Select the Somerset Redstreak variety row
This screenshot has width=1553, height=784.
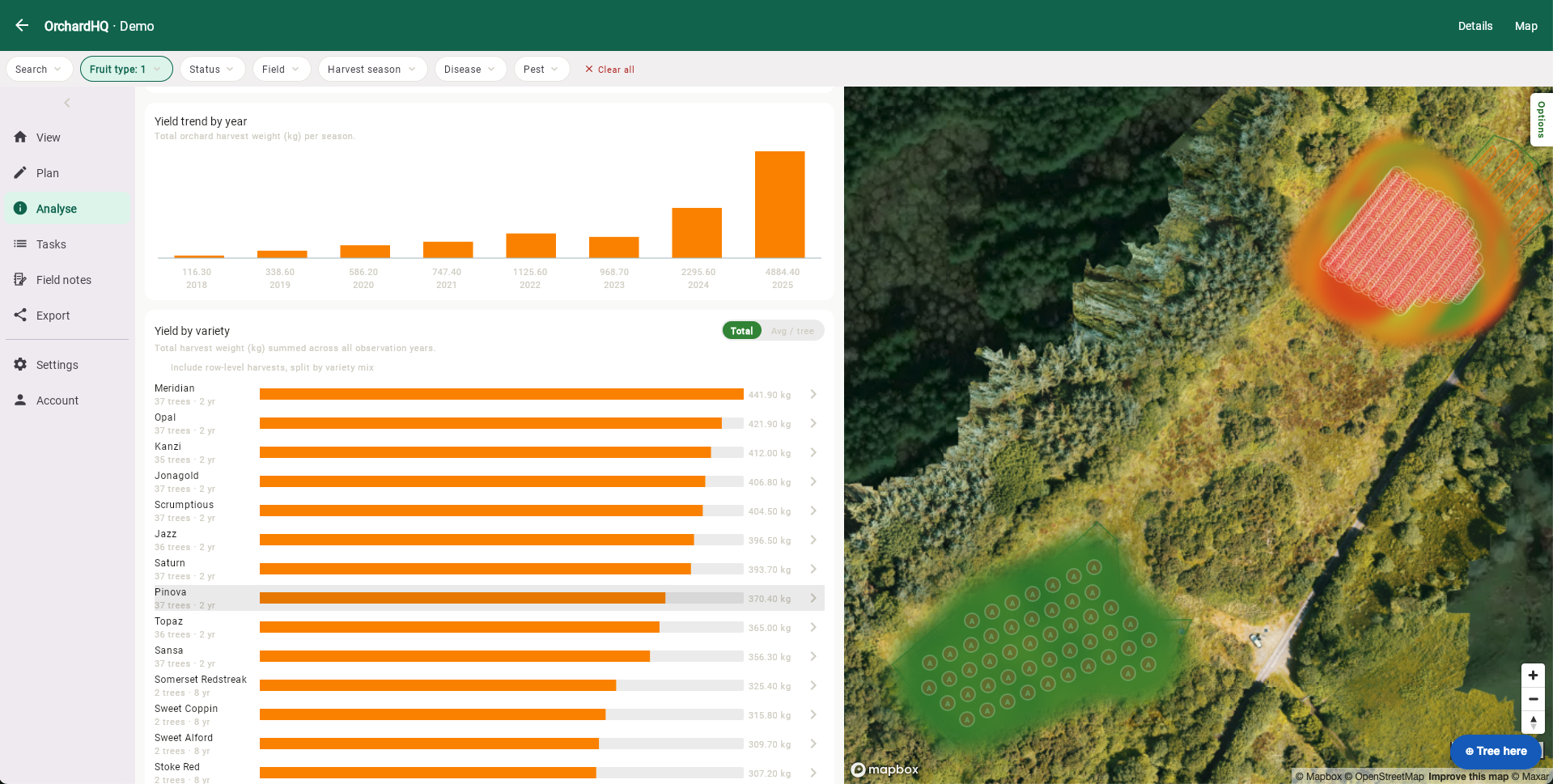[489, 686]
